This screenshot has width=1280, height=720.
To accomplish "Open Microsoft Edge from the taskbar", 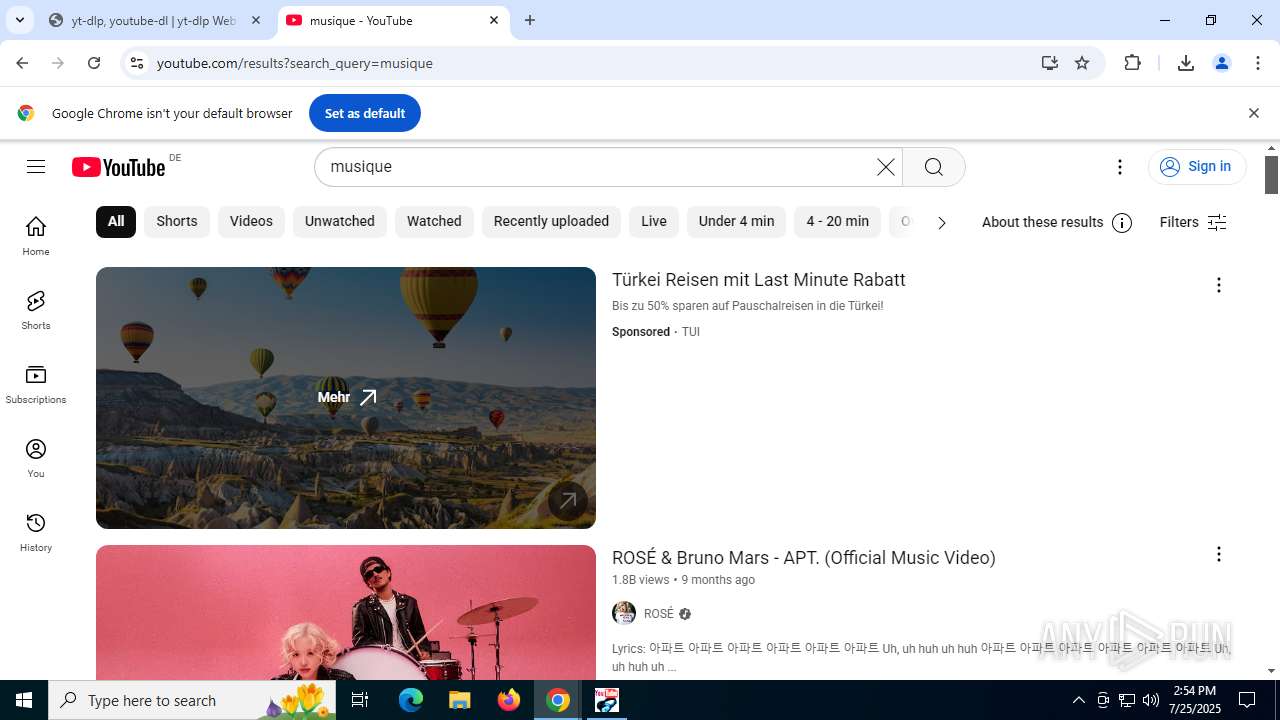I will coord(411,700).
